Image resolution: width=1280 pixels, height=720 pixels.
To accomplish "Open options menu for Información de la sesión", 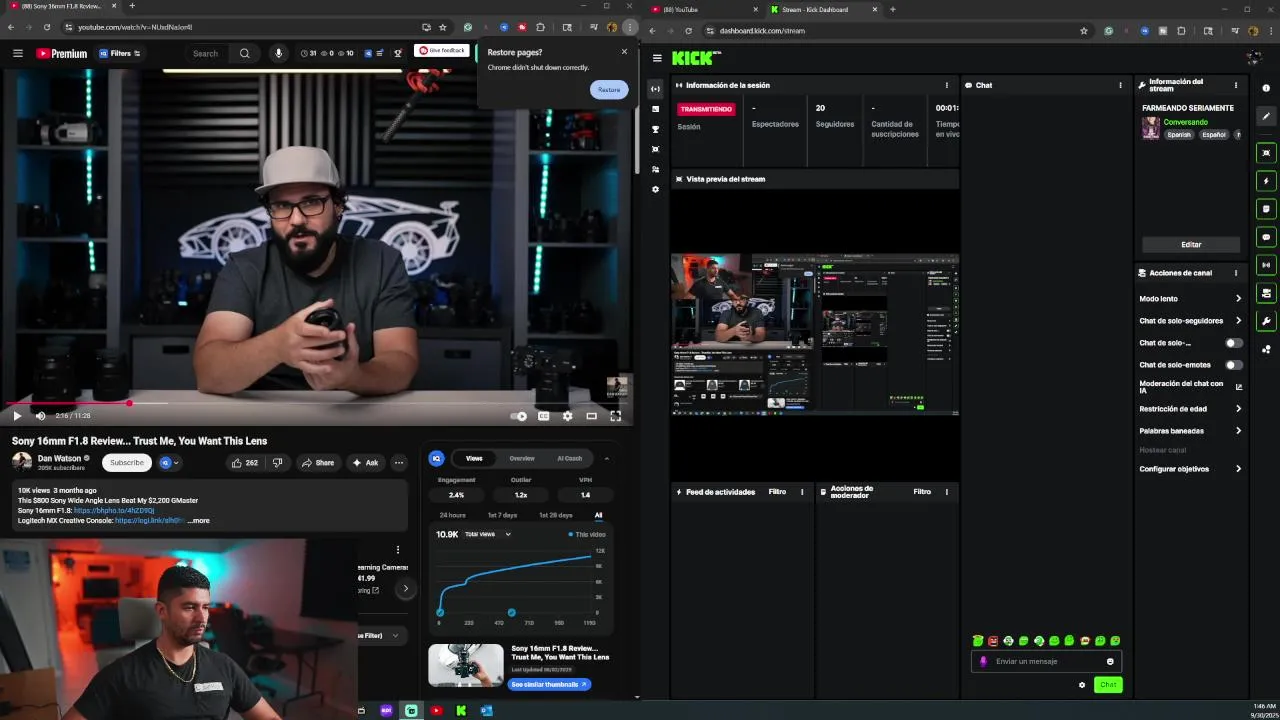I will coord(947,85).
